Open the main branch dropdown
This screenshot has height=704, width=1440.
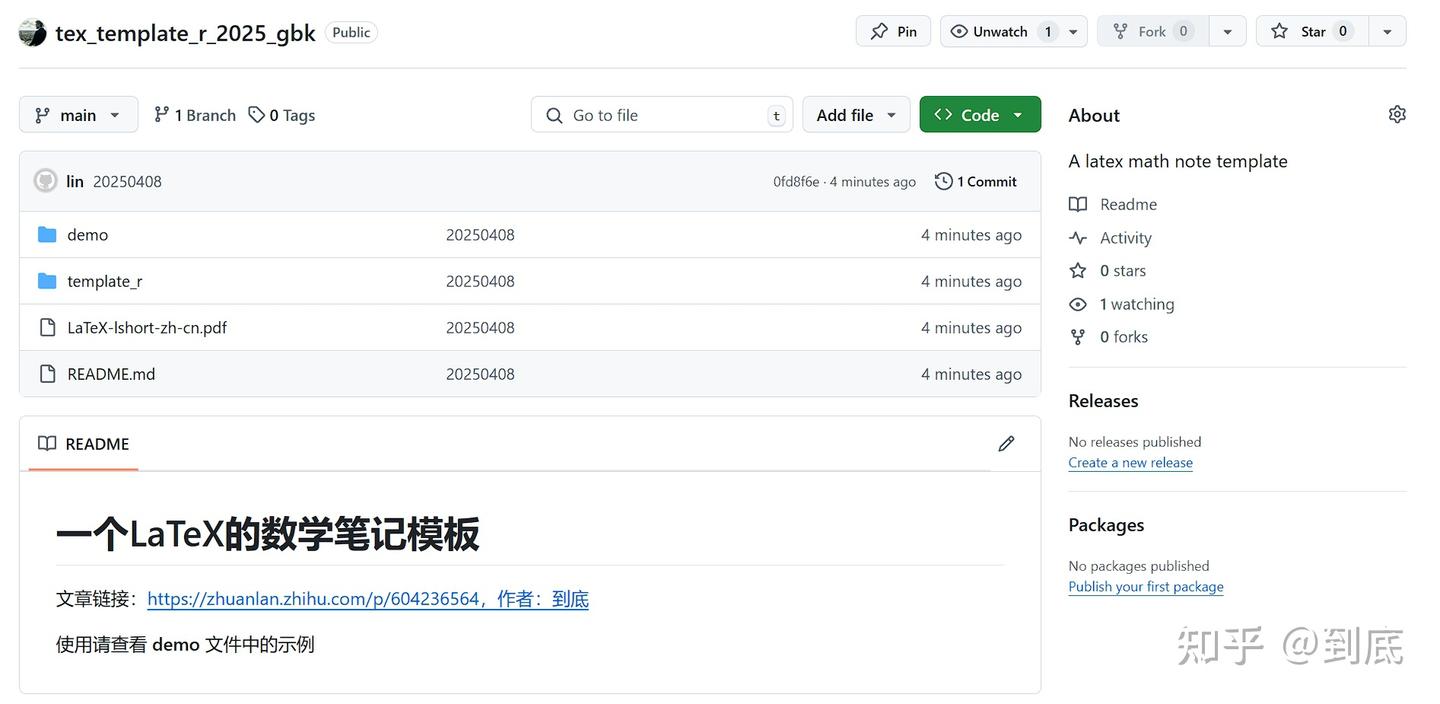78,114
